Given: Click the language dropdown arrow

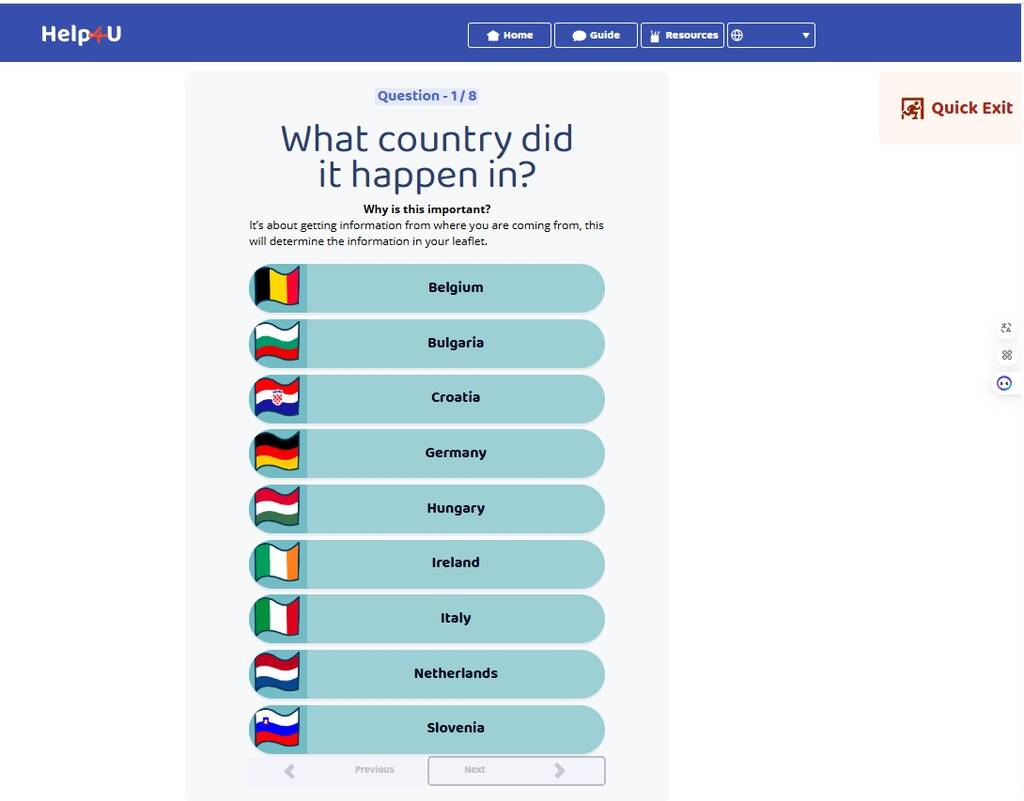Looking at the screenshot, I should 805,36.
